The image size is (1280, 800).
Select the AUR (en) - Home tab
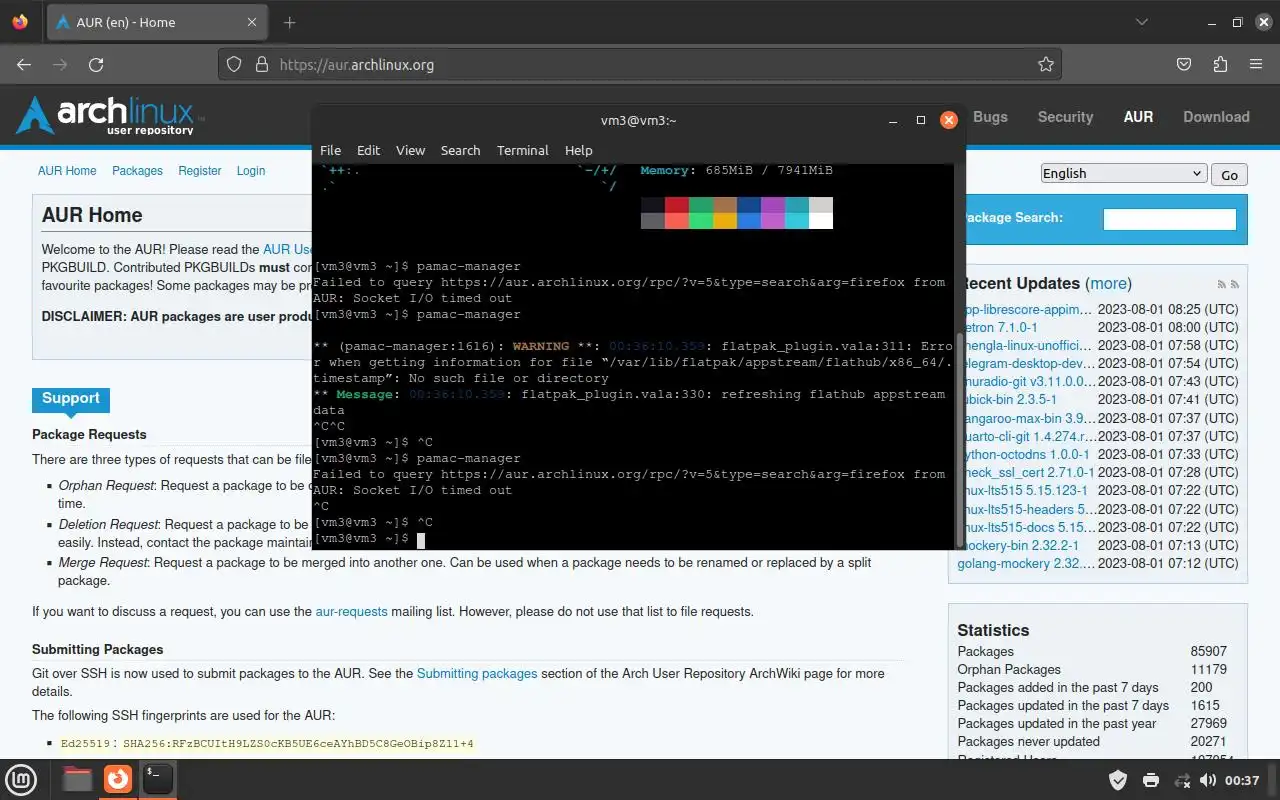point(157,22)
